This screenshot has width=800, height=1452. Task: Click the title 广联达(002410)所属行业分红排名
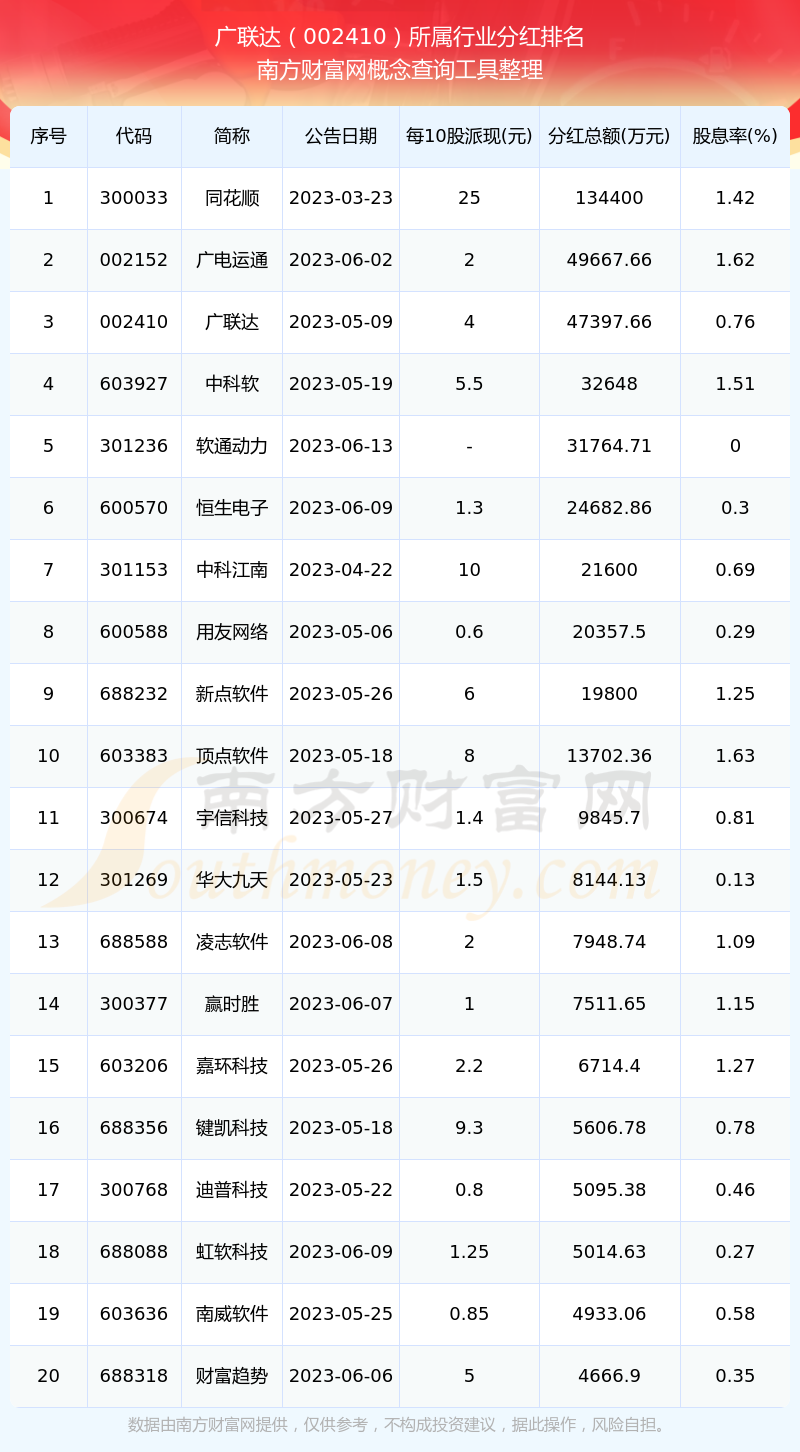pyautogui.click(x=400, y=37)
